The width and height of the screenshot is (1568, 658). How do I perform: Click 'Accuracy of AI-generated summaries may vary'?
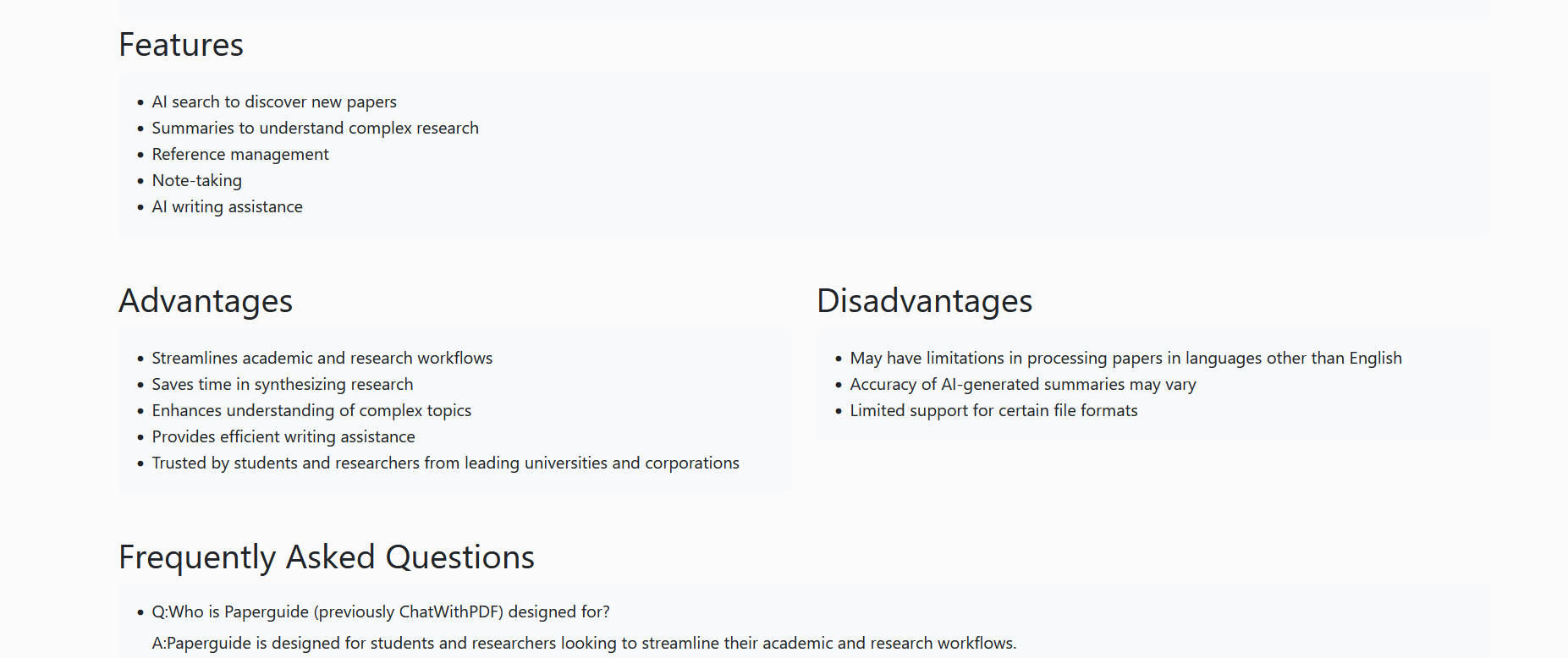tap(1023, 384)
